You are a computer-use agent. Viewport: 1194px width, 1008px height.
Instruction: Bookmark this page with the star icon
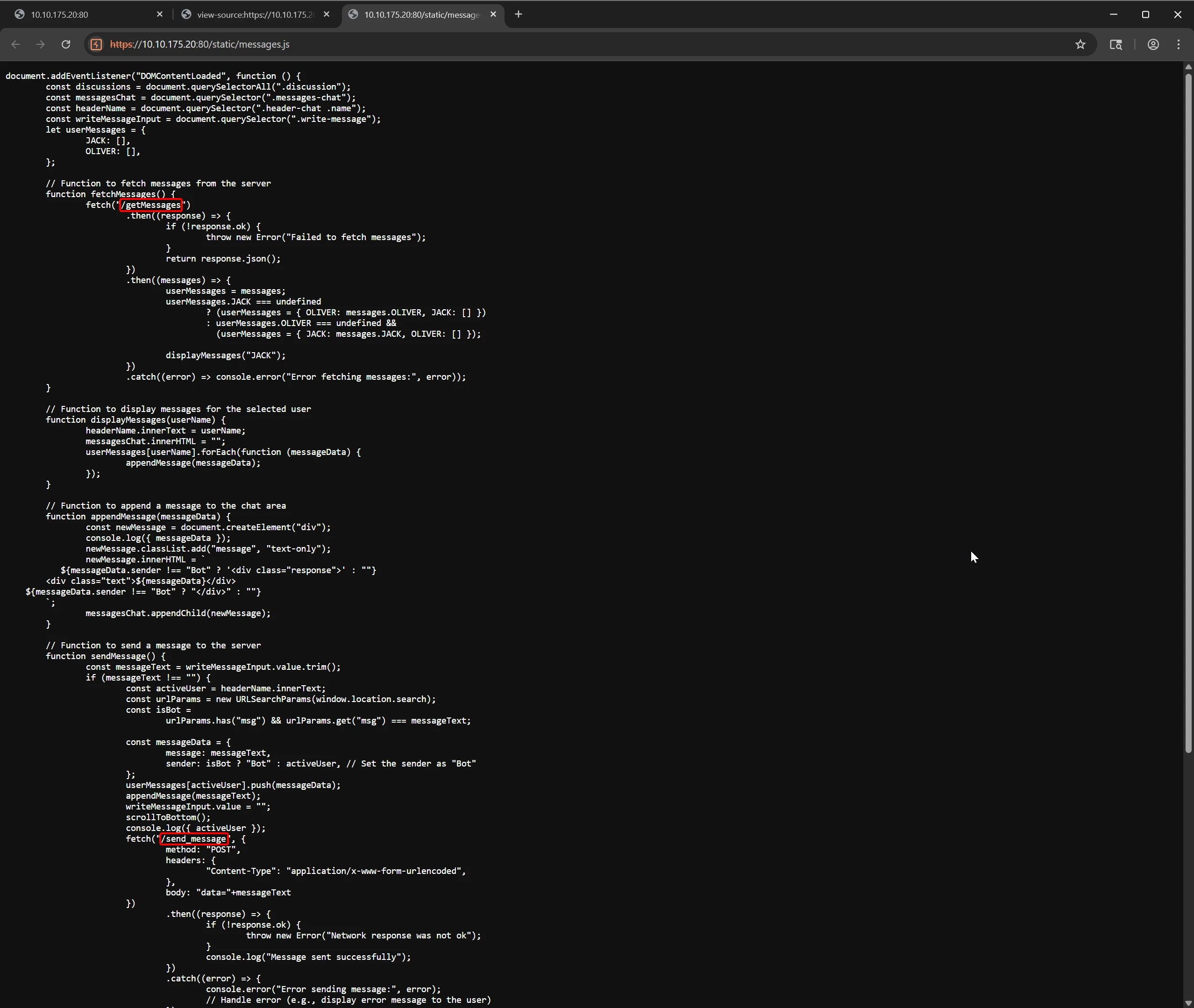click(x=1080, y=44)
